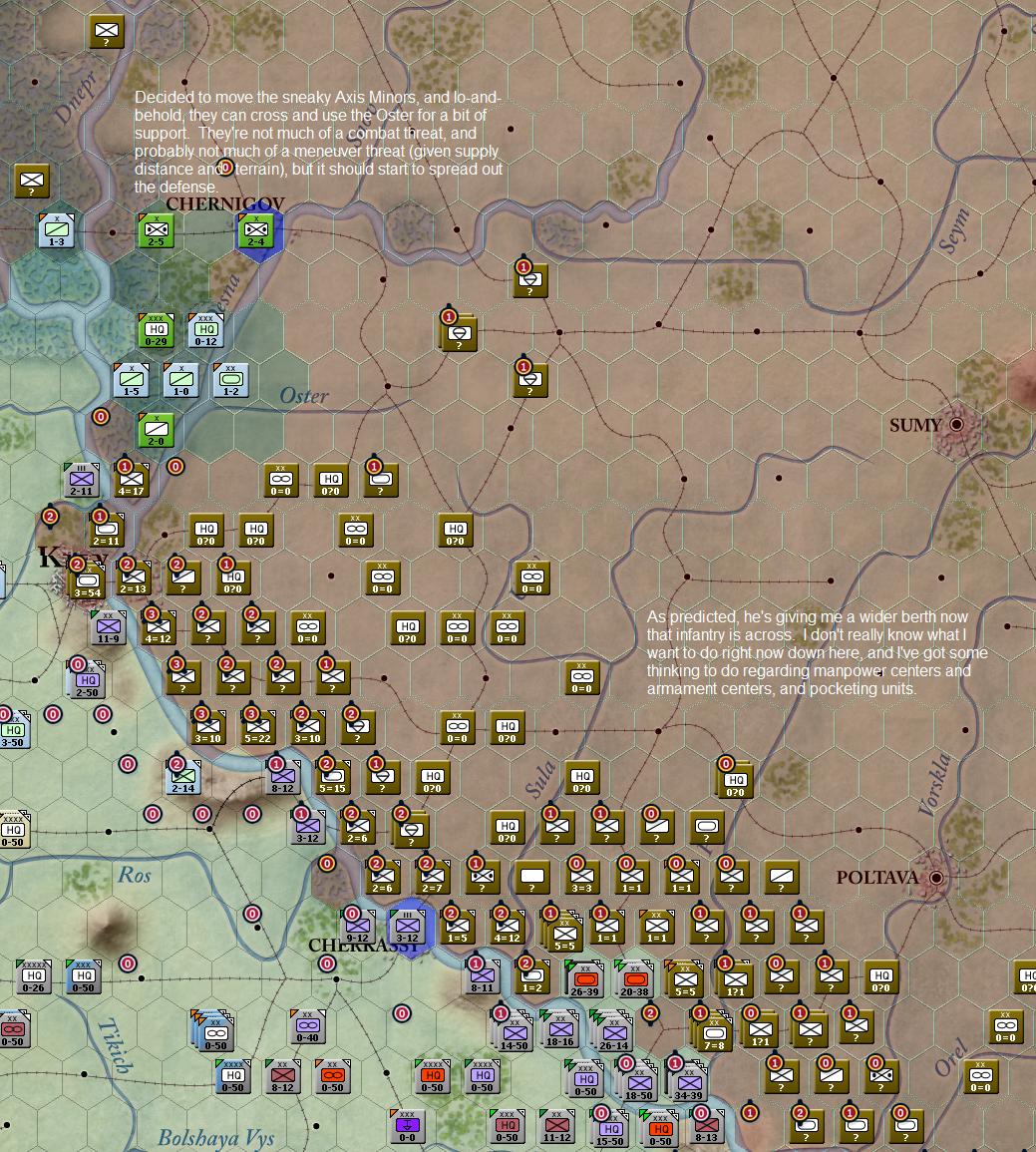Click the Oster river label

pos(303,396)
